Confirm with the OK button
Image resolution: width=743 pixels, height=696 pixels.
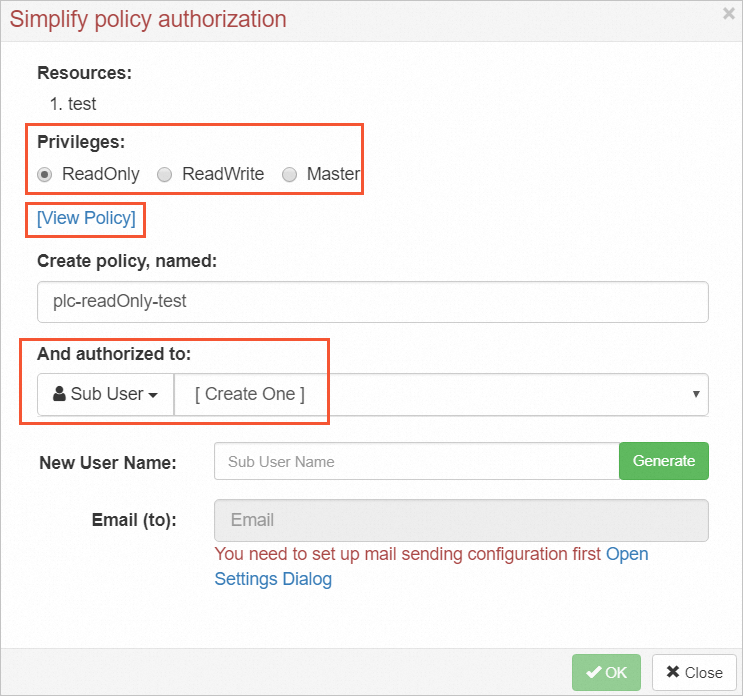(x=606, y=672)
